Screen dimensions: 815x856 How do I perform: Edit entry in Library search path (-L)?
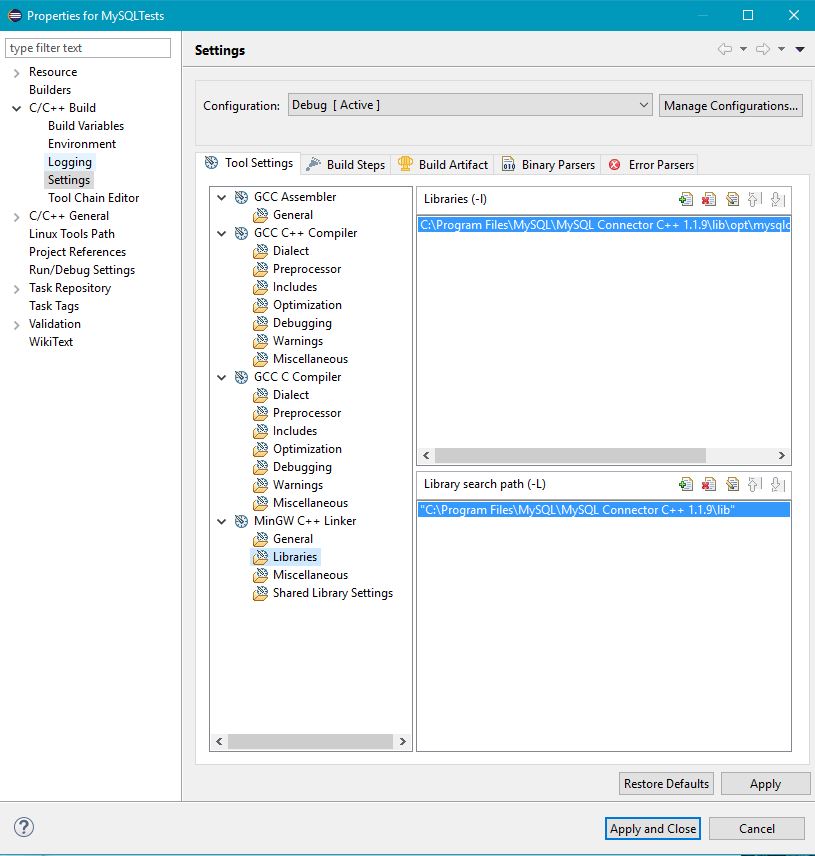click(x=732, y=484)
